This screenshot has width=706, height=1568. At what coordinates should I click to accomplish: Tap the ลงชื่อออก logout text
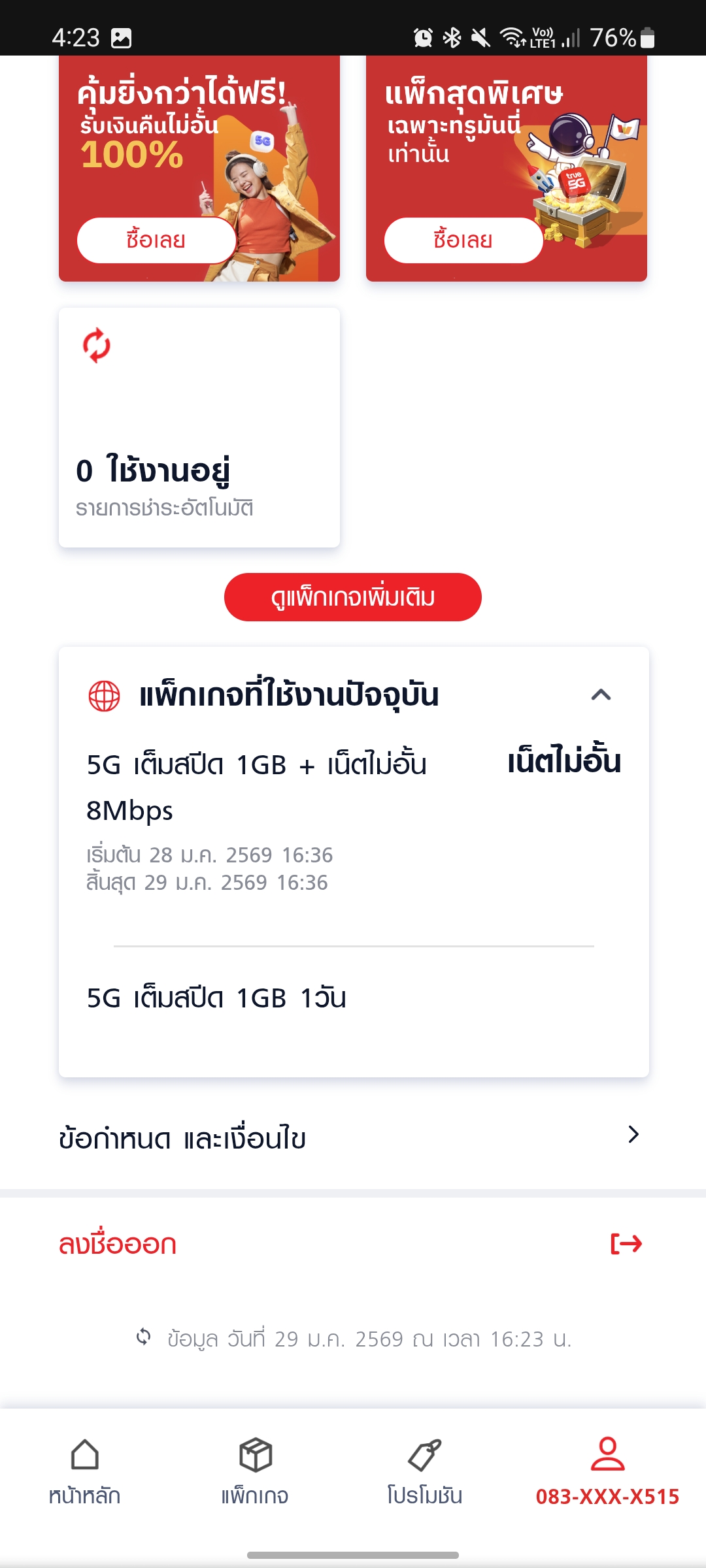click(118, 1244)
